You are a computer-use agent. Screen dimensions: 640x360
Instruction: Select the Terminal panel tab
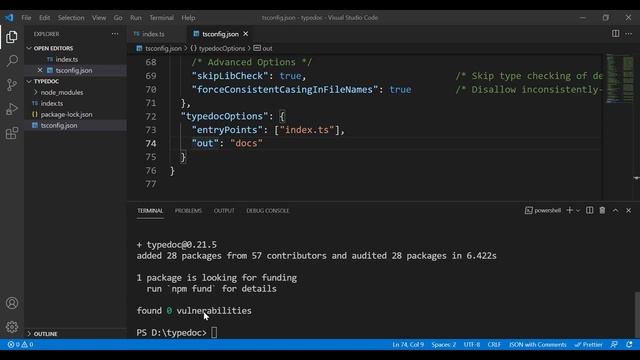[150, 211]
